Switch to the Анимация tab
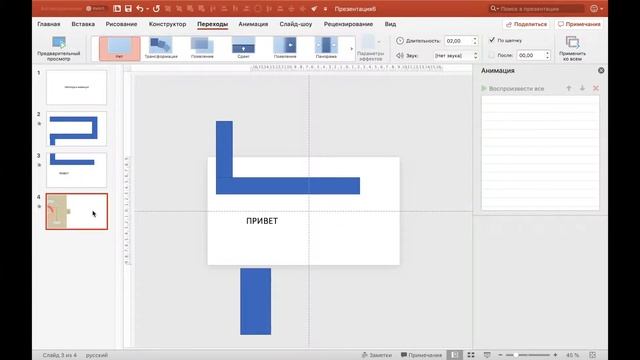Viewport: 640px width, 360px height. pyautogui.click(x=253, y=24)
